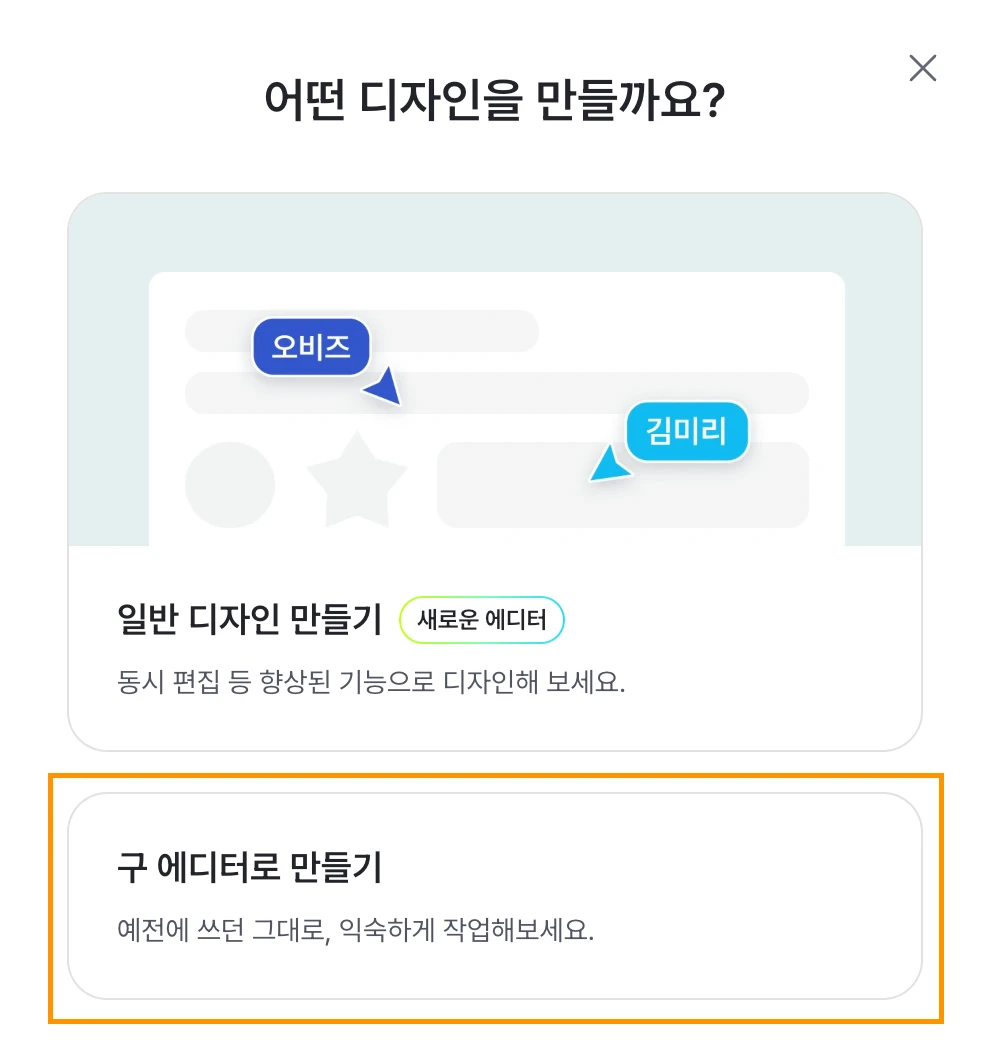The height and width of the screenshot is (1064, 992).
Task: Click the 예전에 쓰던 그대로 description text
Action: 355,932
